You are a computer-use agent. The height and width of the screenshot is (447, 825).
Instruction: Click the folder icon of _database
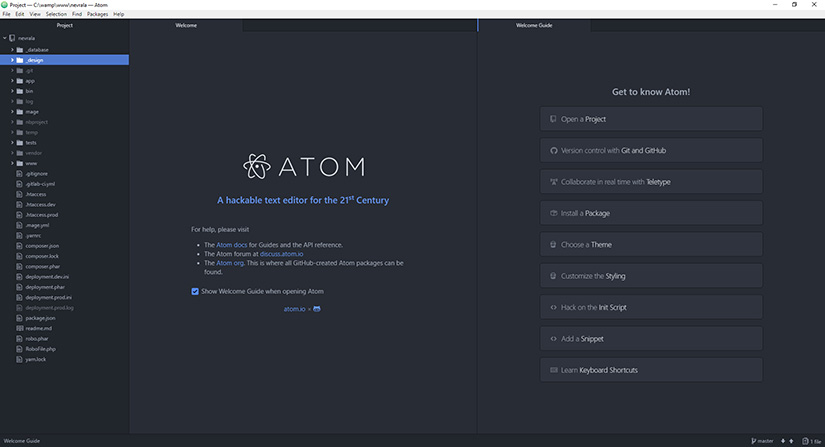coord(20,50)
